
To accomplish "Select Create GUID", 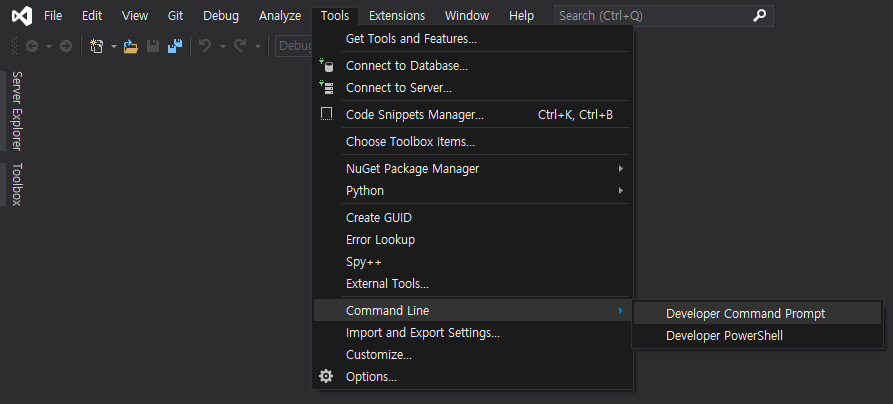I will click(473, 218).
